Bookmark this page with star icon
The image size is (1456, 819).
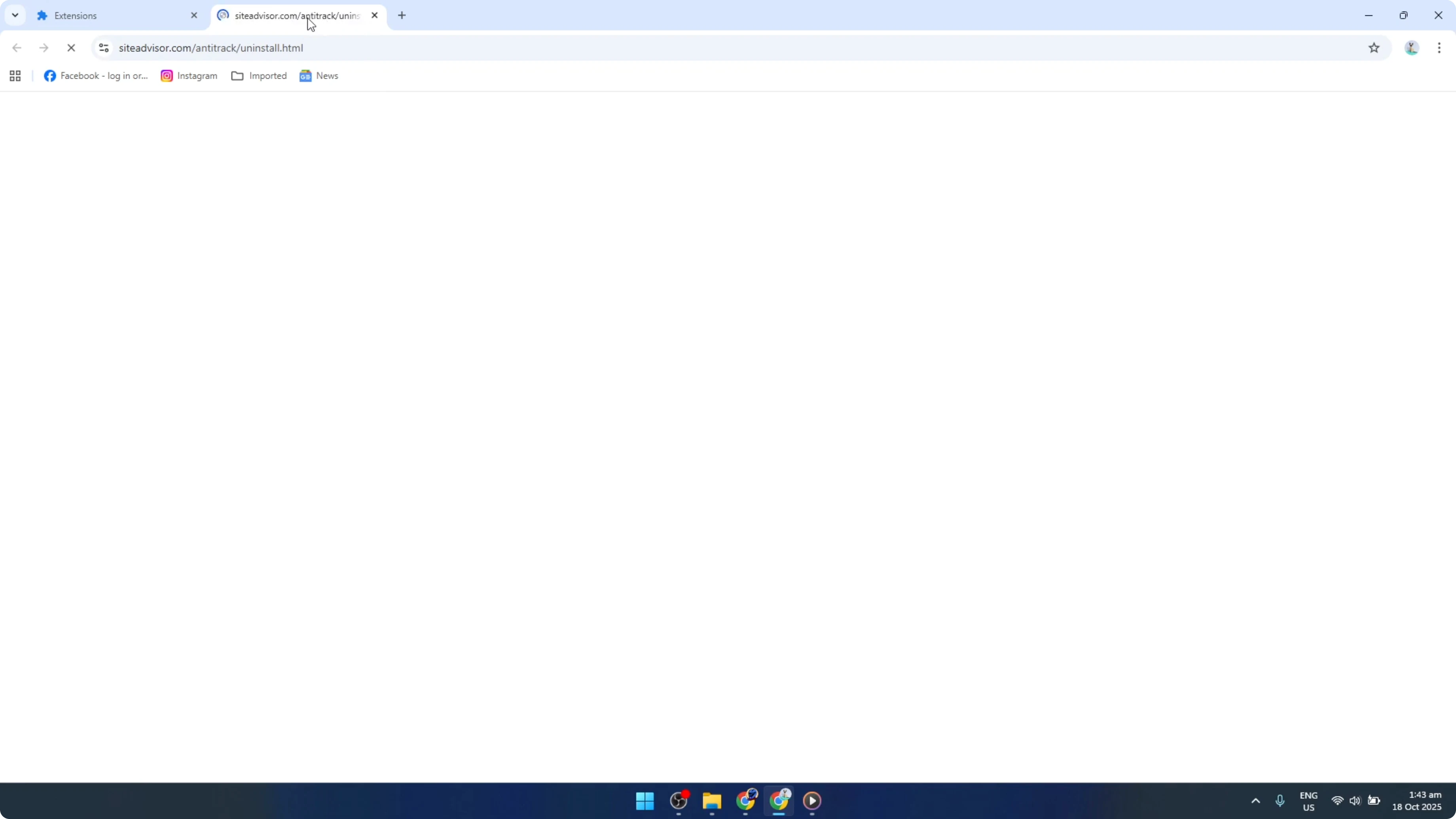click(x=1374, y=48)
